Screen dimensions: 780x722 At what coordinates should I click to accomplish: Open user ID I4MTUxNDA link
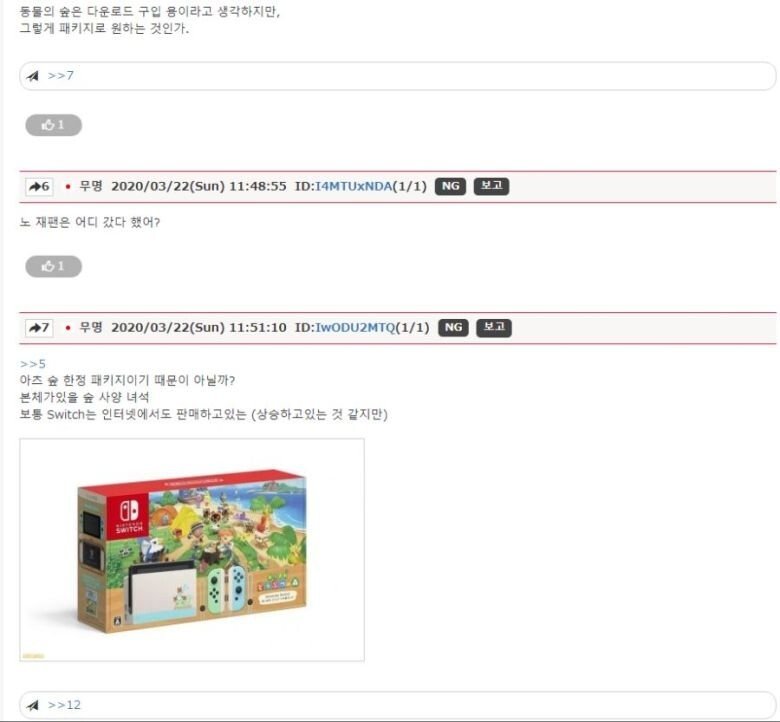point(354,187)
